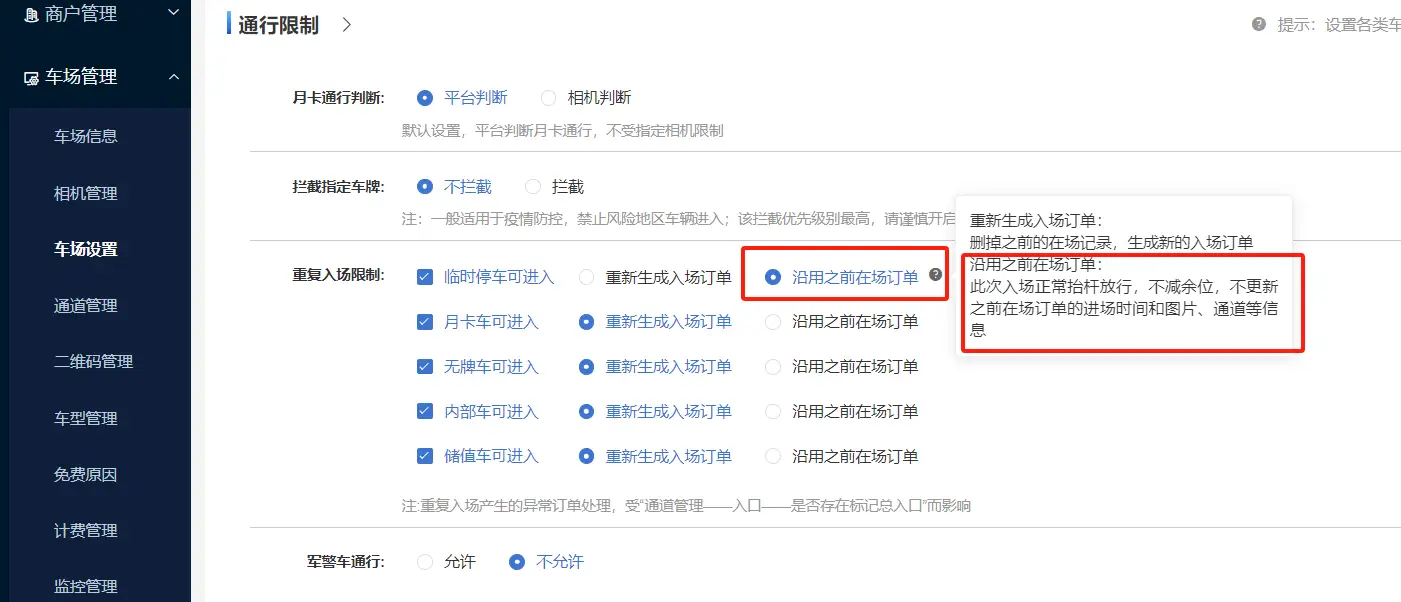Click help icon beside 沿用之前在场订单
Image resolution: width=1401 pixels, height=602 pixels.
(x=935, y=274)
